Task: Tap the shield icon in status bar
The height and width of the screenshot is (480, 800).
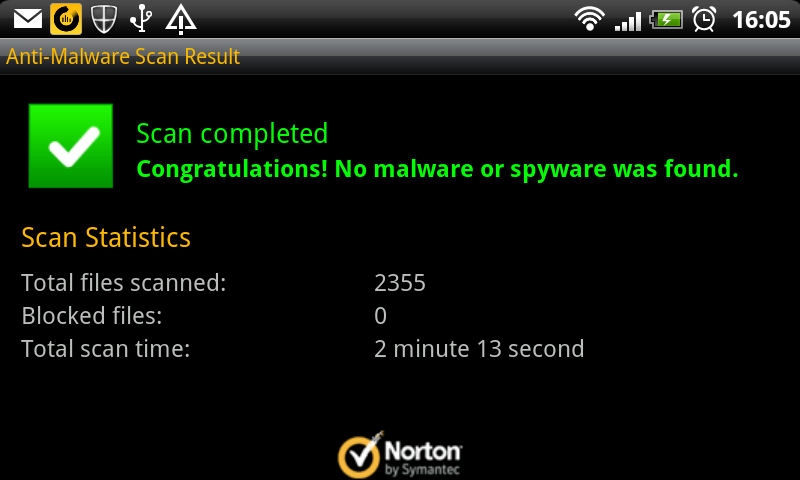Action: click(x=104, y=19)
